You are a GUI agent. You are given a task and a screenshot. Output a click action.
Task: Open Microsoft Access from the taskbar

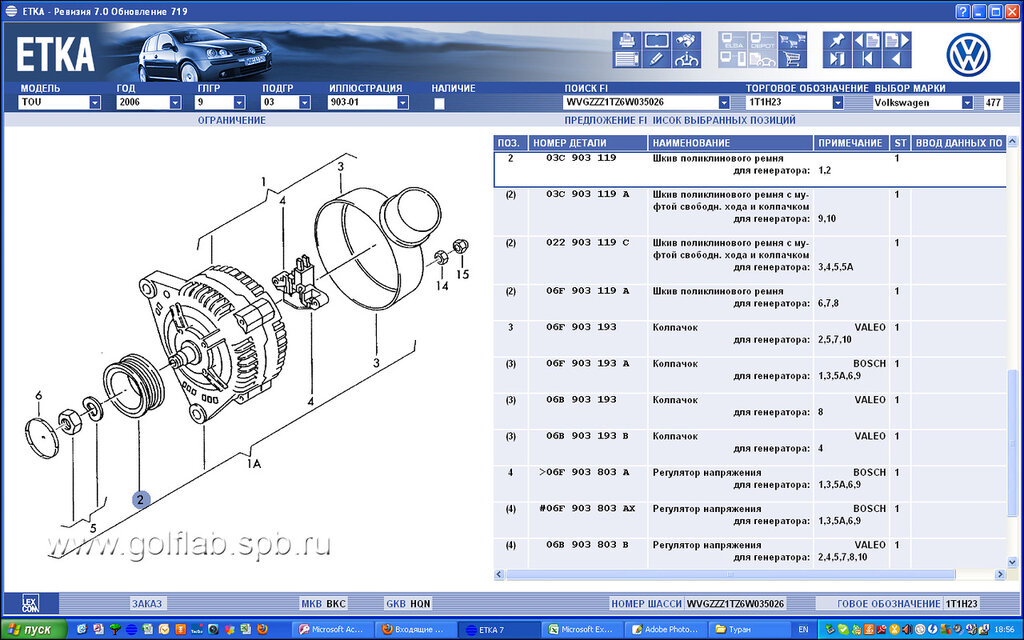(330, 630)
